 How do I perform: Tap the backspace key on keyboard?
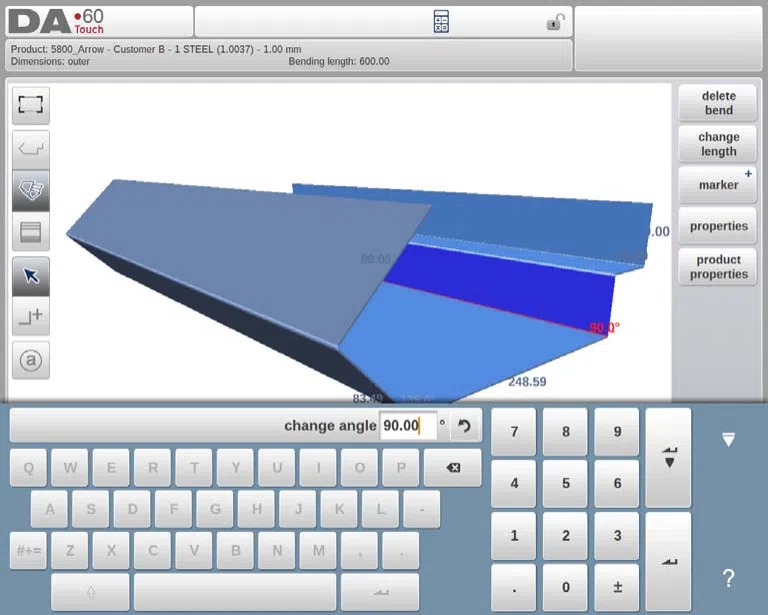(453, 468)
